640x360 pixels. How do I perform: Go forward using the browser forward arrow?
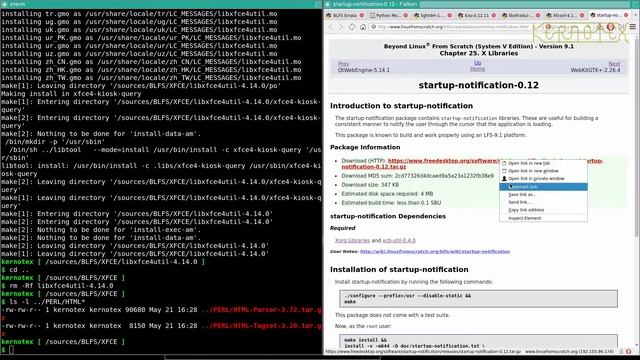[341, 27]
